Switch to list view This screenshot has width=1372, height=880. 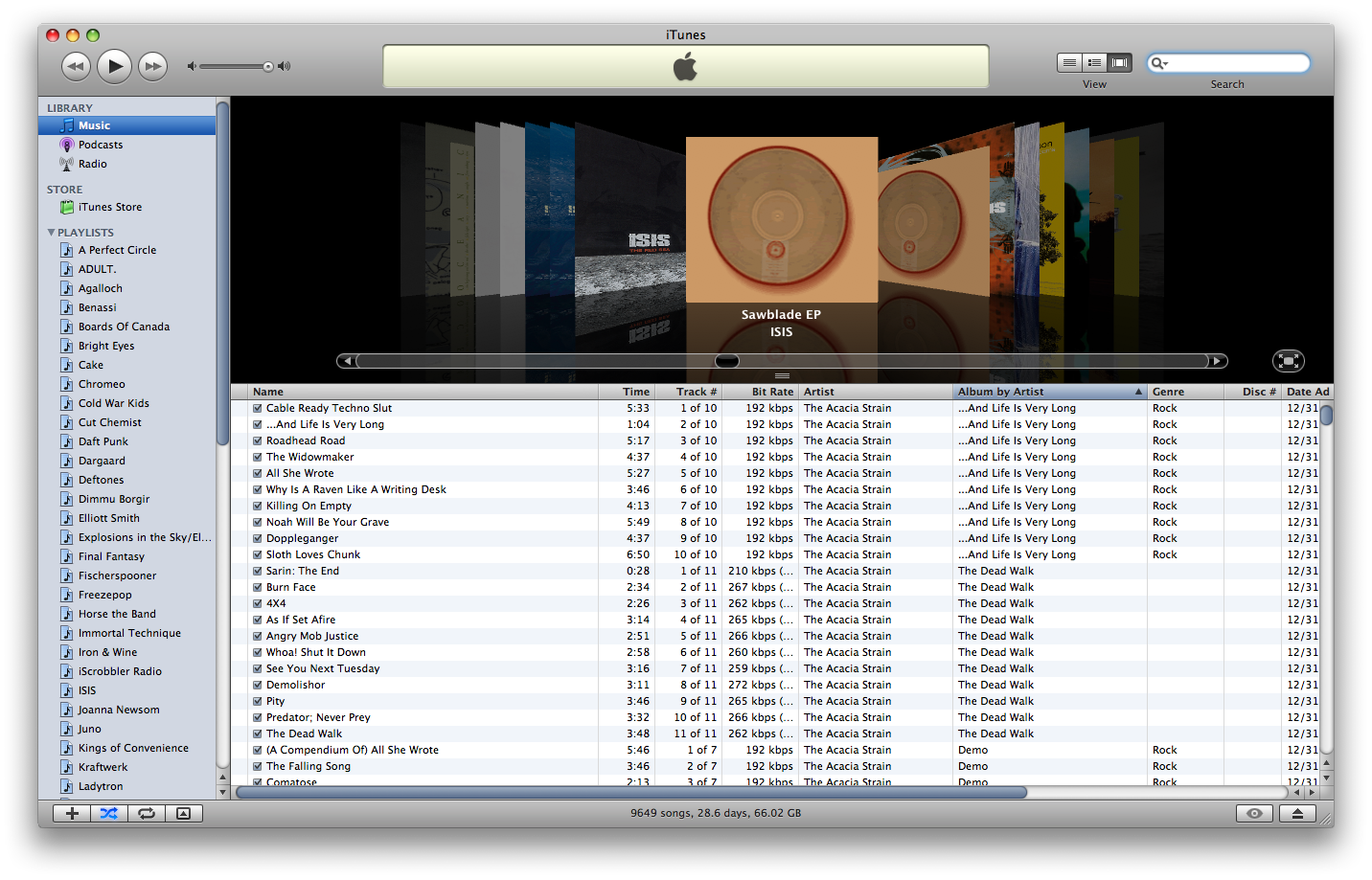[x=1069, y=62]
